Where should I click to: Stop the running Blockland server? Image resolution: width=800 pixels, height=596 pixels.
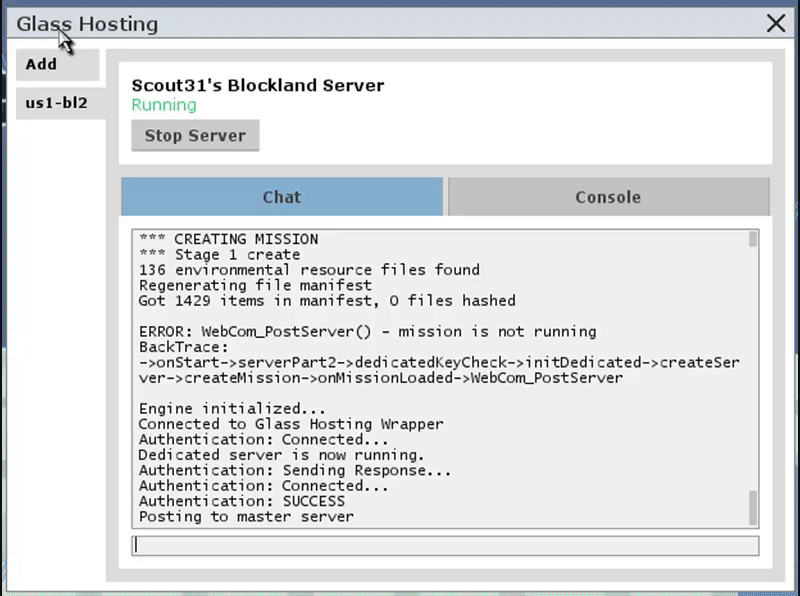pyautogui.click(x=195, y=136)
